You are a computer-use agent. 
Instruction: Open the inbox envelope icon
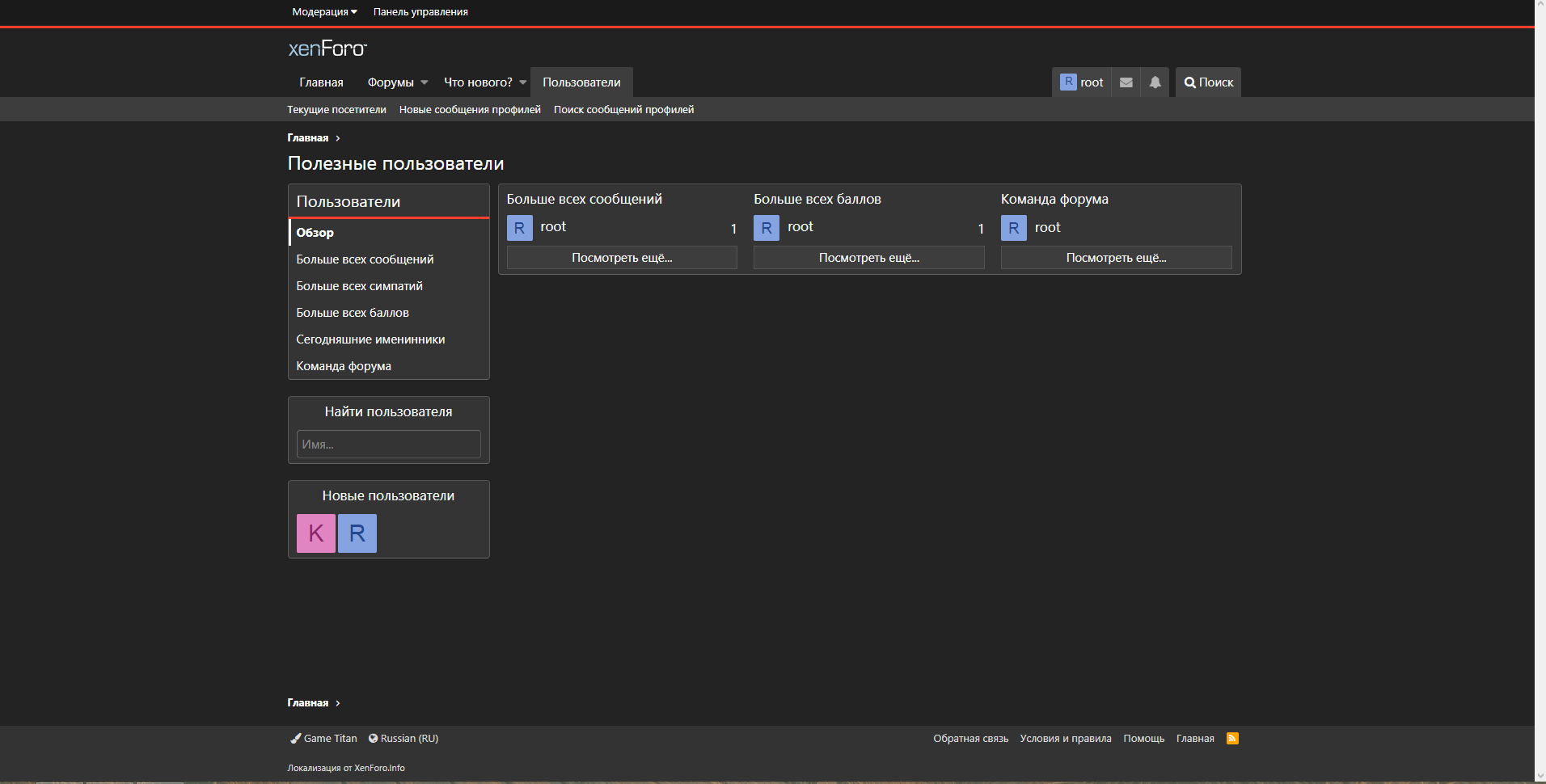1126,82
